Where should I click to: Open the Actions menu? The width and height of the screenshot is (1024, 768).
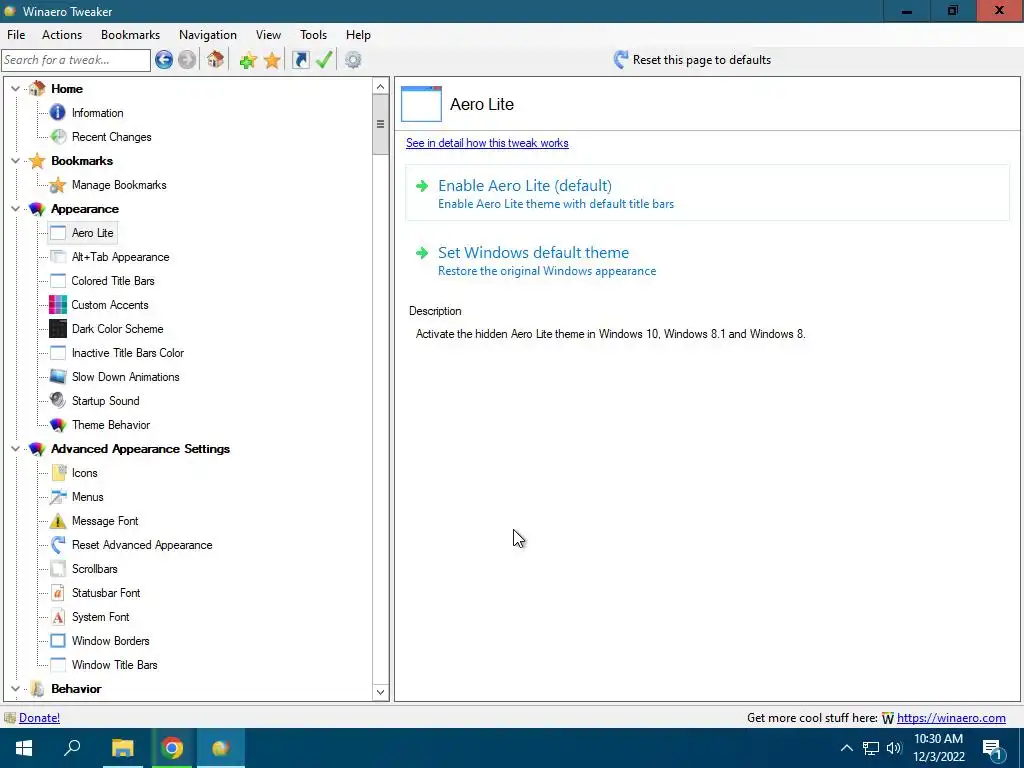62,35
